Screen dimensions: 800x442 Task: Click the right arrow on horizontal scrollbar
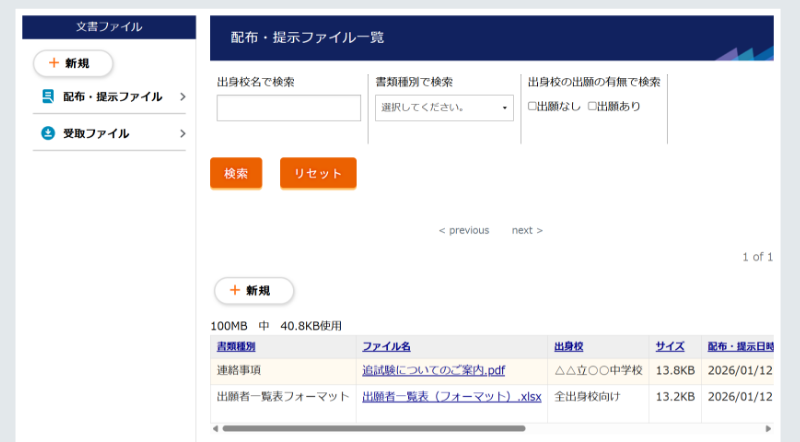tap(768, 428)
